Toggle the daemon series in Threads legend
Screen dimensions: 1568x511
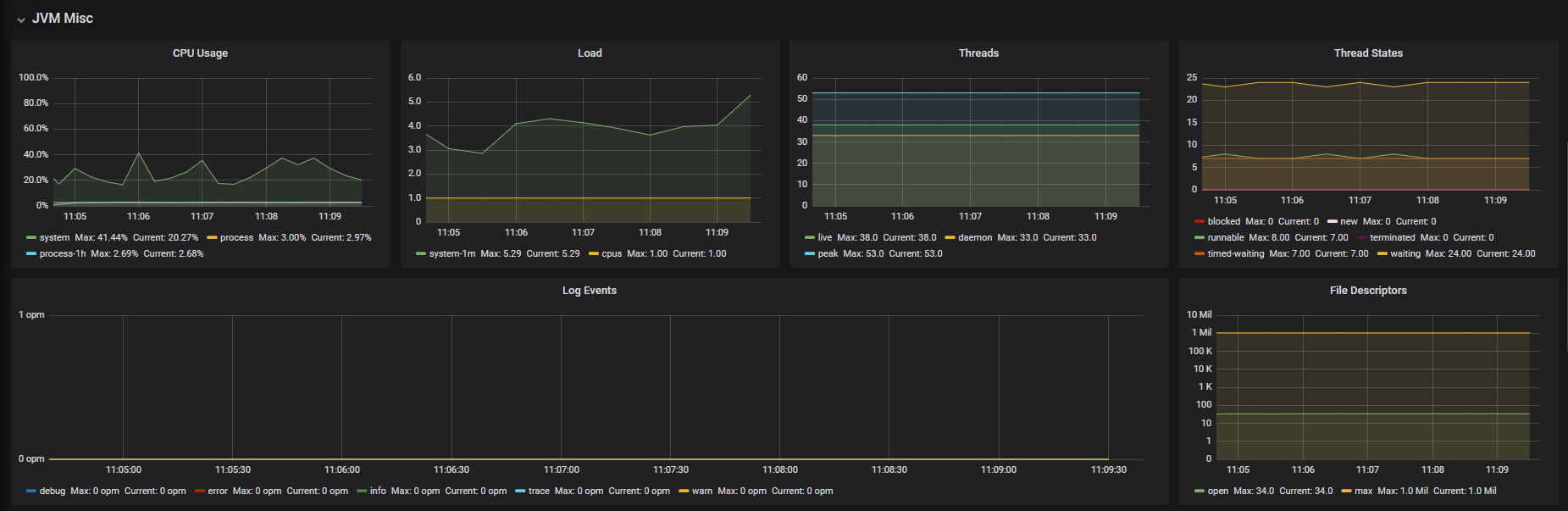pyautogui.click(x=975, y=237)
